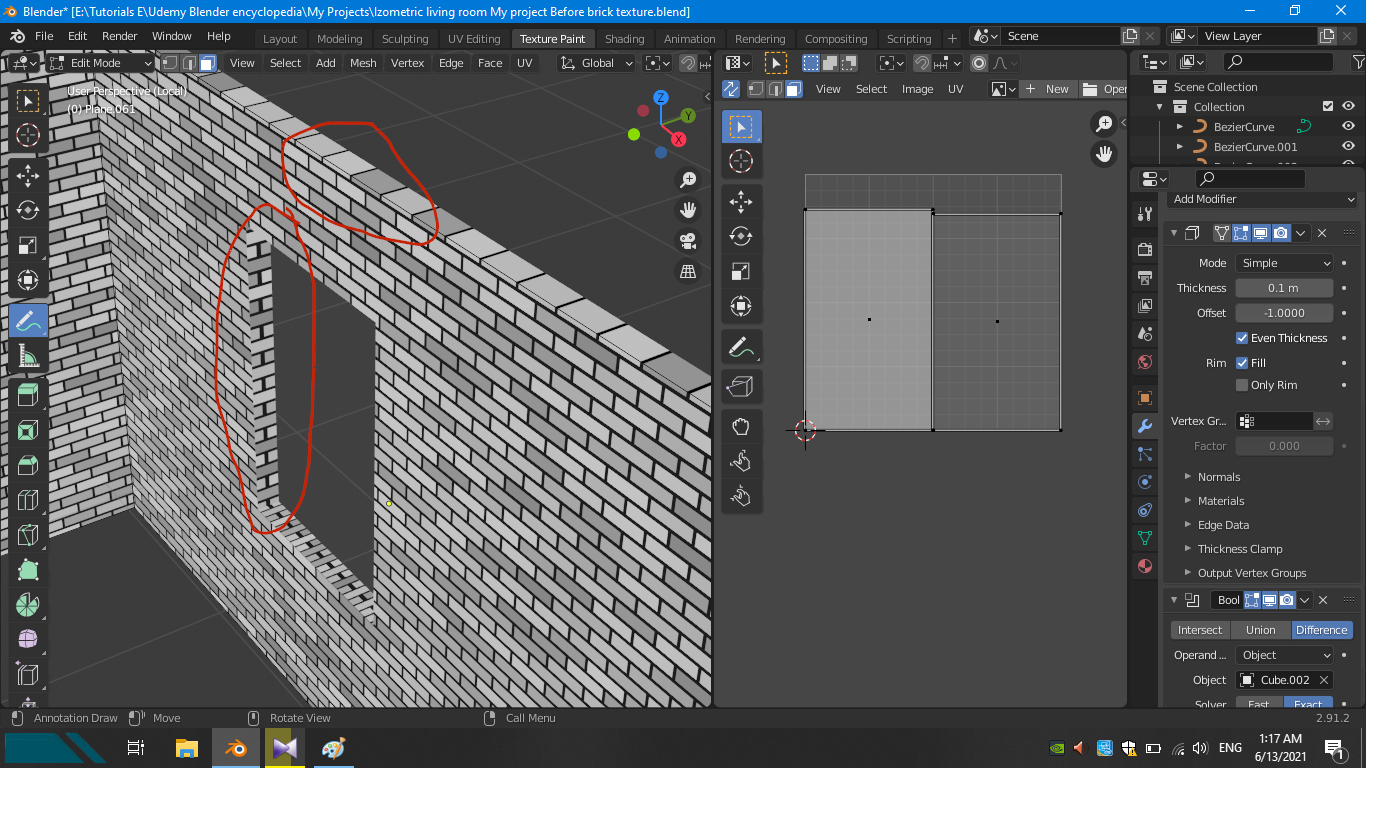
Task: Toggle Even Thickness checkbox
Action: pyautogui.click(x=1242, y=338)
